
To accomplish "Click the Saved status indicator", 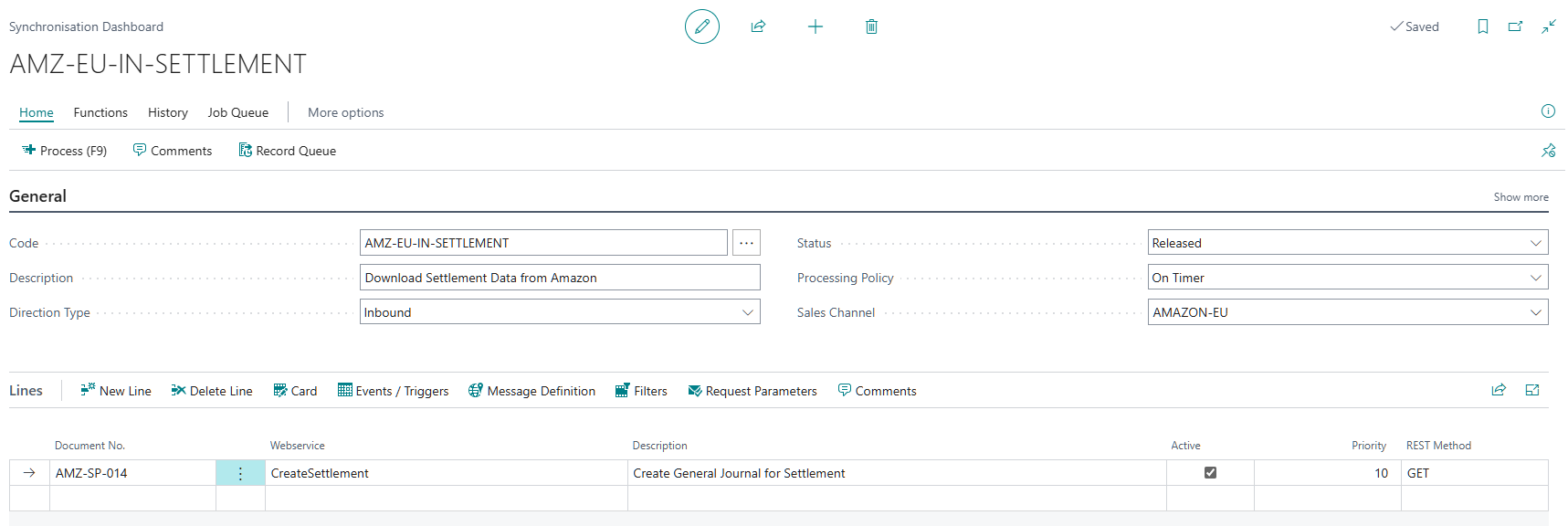I will tap(1414, 26).
